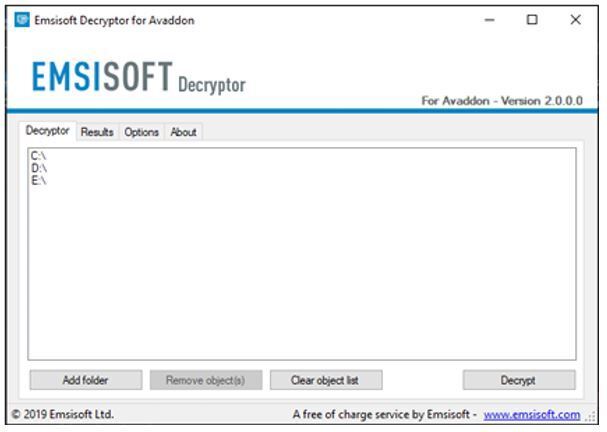Viewport: 607px width, 432px height.
Task: Click the Remove object(s) button
Action: click(x=206, y=380)
